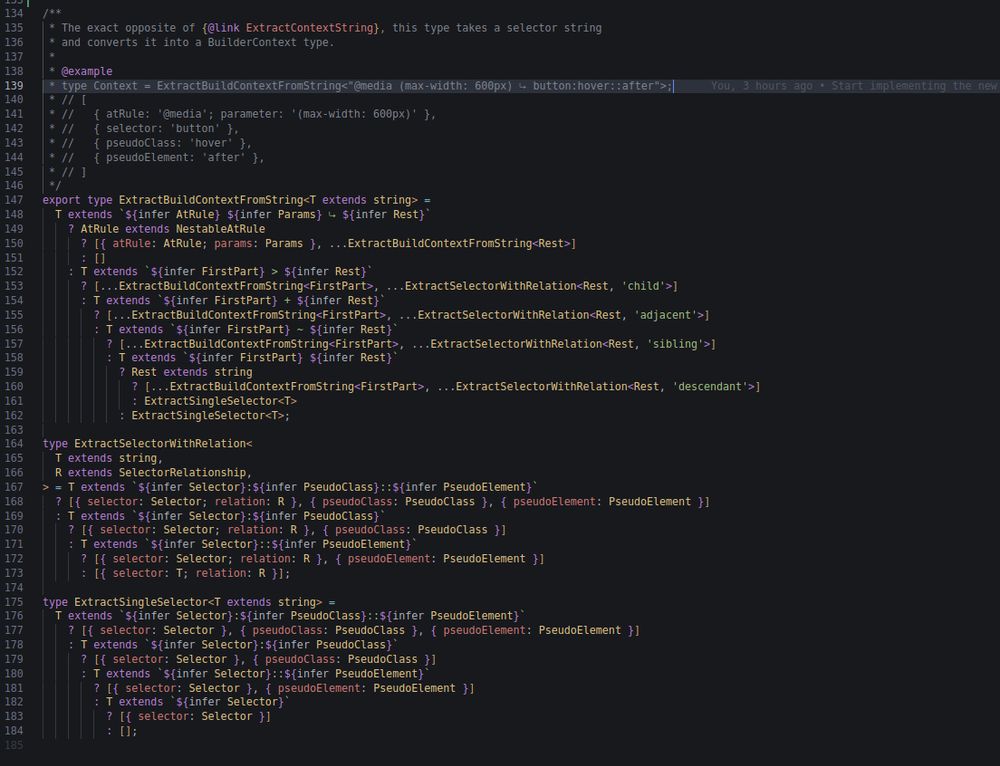
Task: Click 'BuilderContext' in the comment on line 136
Action: 252,43
